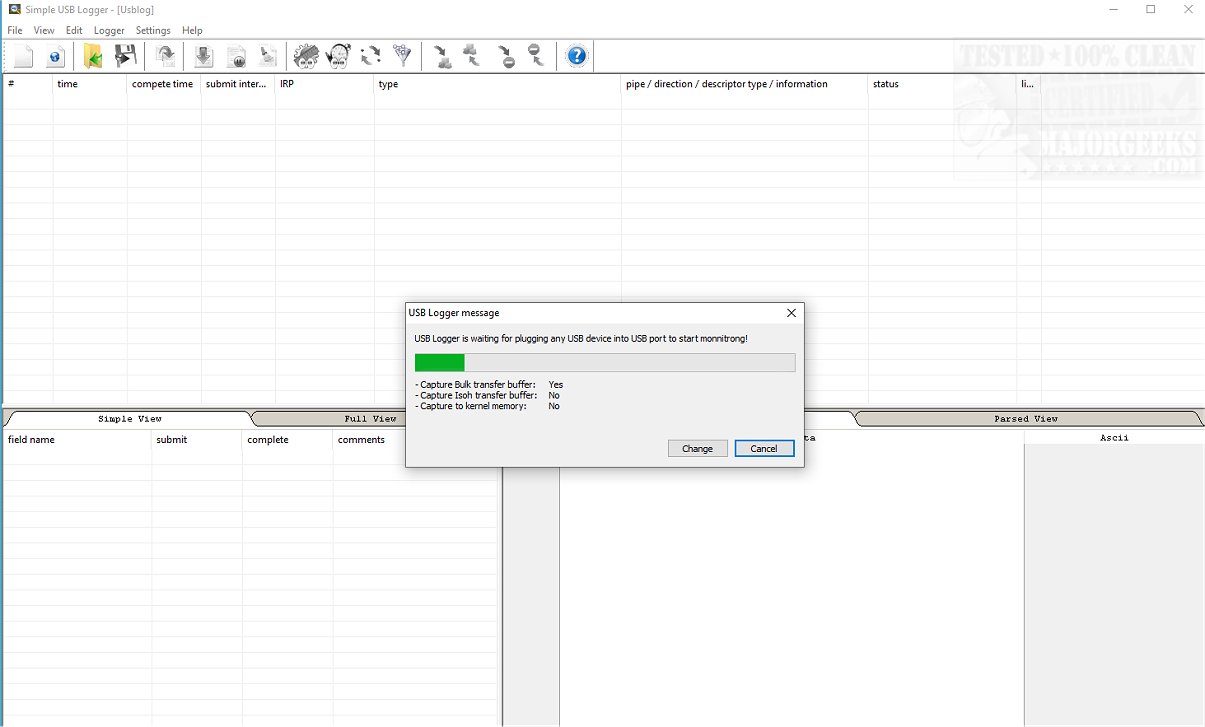Click the ruler face toolbar icon
The image size is (1205, 727).
306,56
